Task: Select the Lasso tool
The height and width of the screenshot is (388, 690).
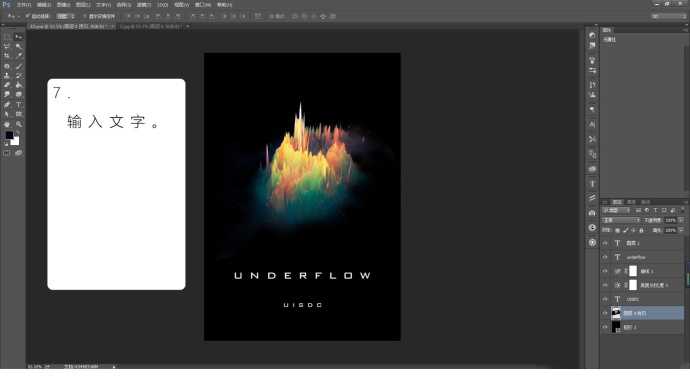Action: click(7, 46)
